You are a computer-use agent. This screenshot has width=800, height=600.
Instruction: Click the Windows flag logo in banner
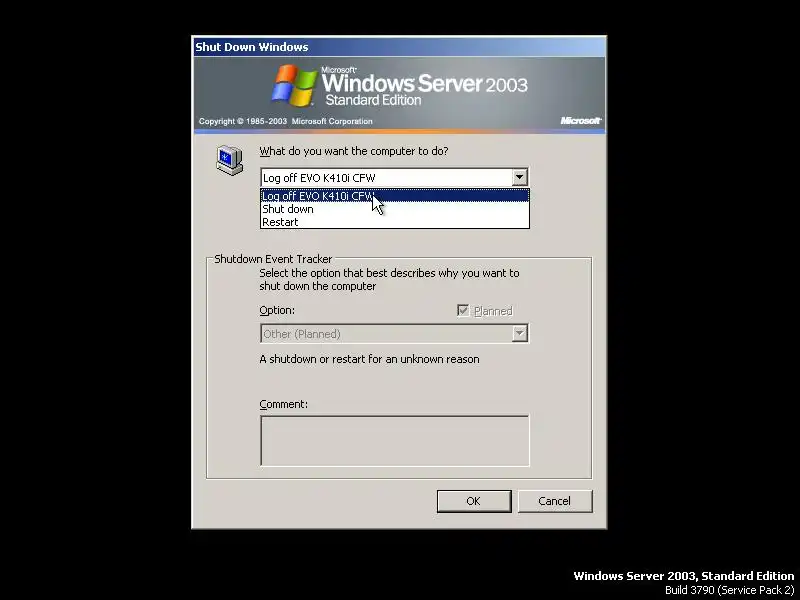(294, 86)
